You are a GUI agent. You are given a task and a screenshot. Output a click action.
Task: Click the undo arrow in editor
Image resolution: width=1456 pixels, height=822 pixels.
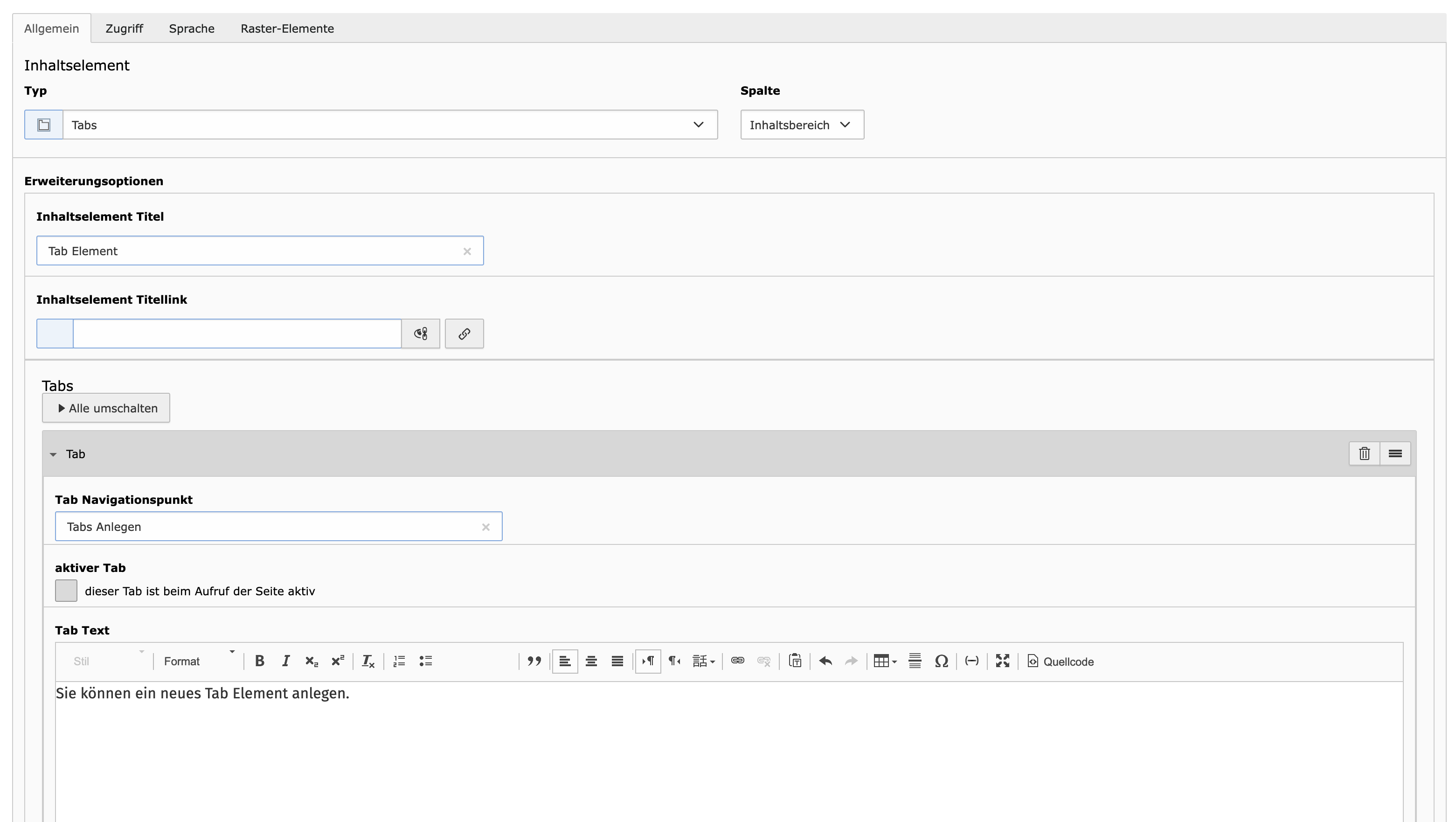pyautogui.click(x=825, y=661)
